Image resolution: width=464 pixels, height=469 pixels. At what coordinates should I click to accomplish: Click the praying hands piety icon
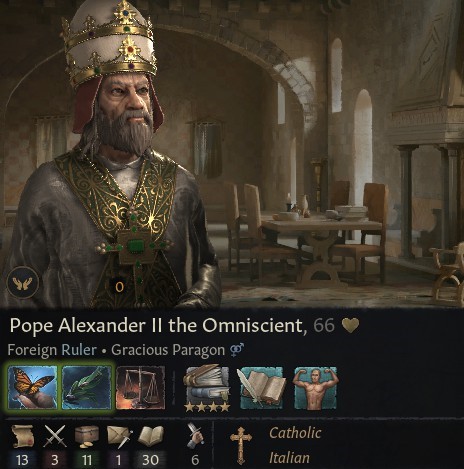tap(23, 283)
